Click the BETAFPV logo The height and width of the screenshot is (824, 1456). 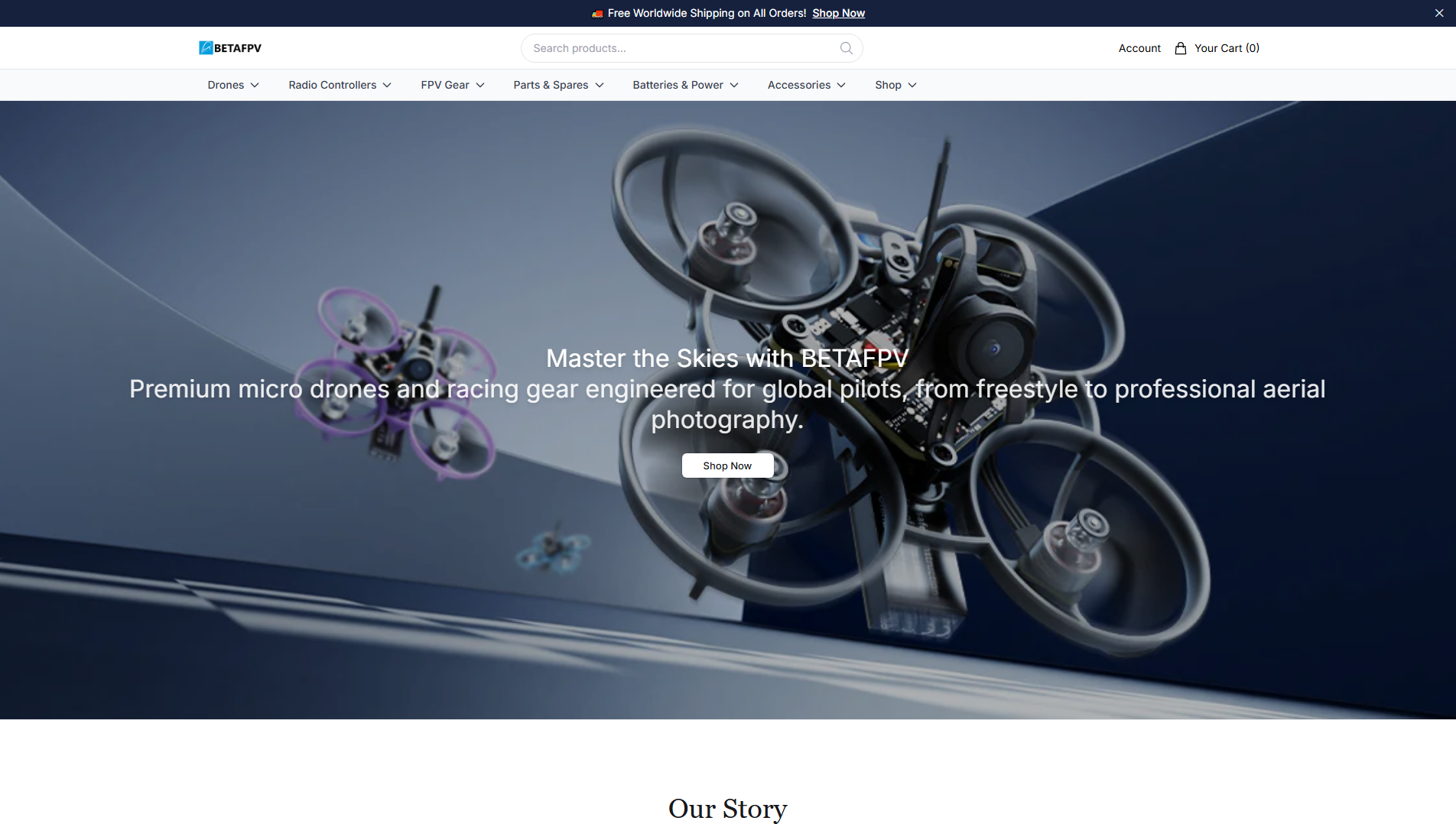pos(230,48)
